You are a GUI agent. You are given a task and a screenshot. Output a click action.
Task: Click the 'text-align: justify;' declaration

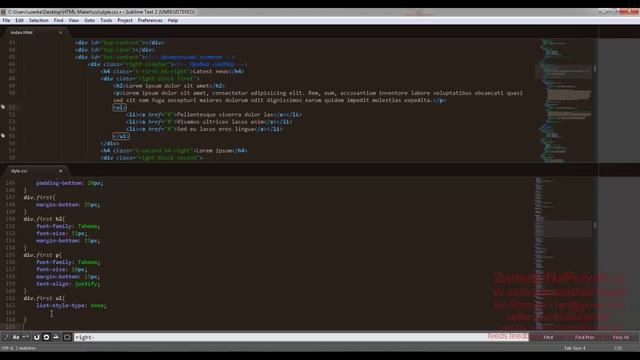pyautogui.click(x=68, y=284)
